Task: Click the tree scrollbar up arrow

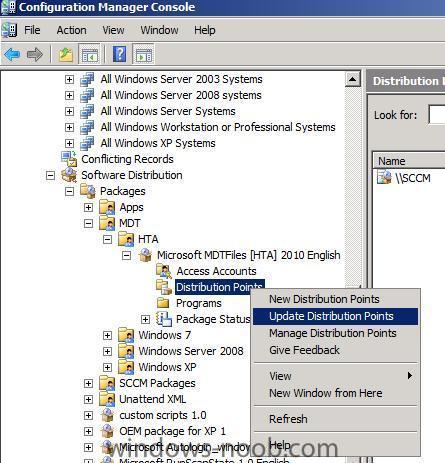Action: pyautogui.click(x=352, y=79)
